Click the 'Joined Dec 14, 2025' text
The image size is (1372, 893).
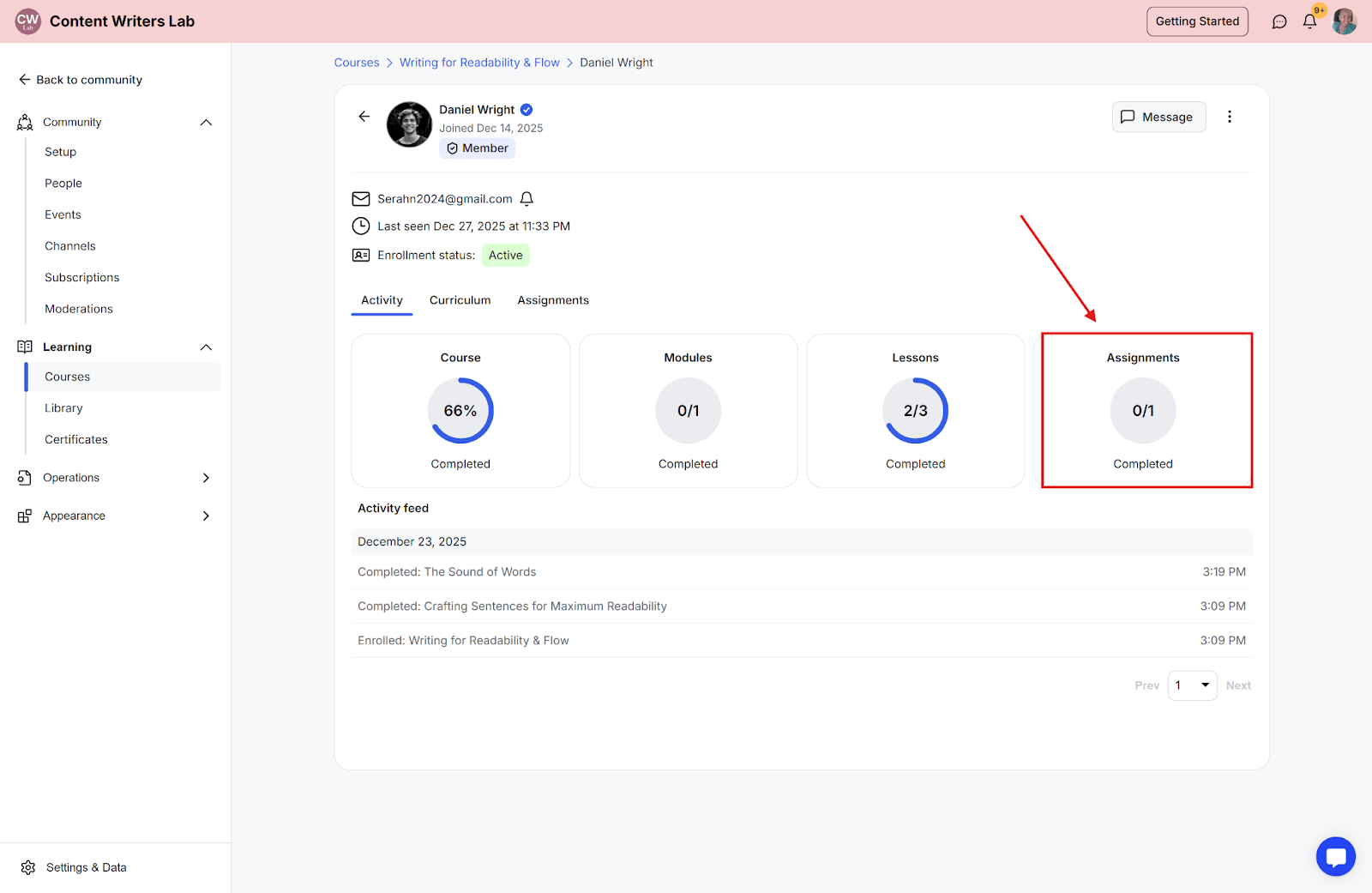click(490, 129)
